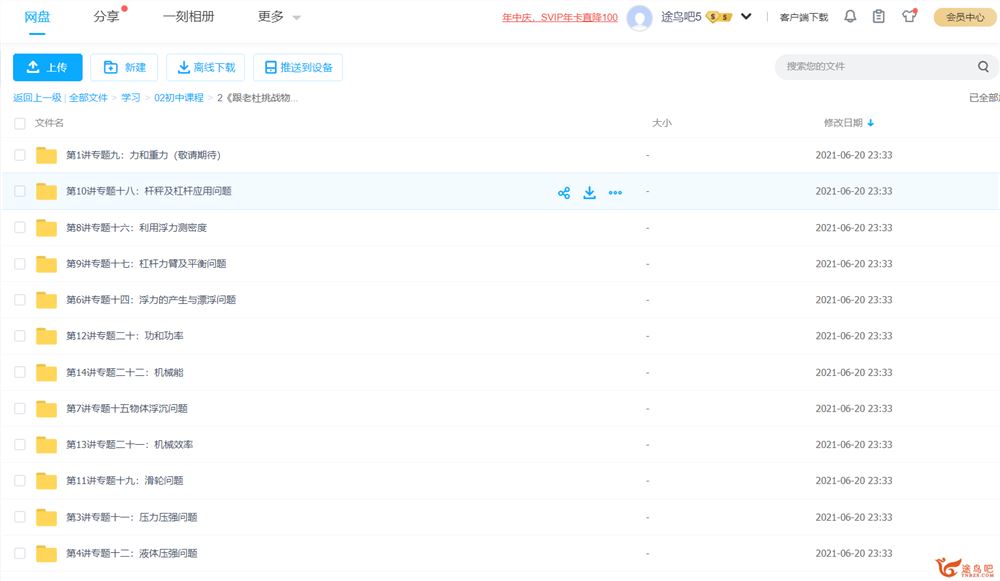This screenshot has width=1000, height=581.
Task: Open more options on 第10讲 row
Action: (x=615, y=193)
